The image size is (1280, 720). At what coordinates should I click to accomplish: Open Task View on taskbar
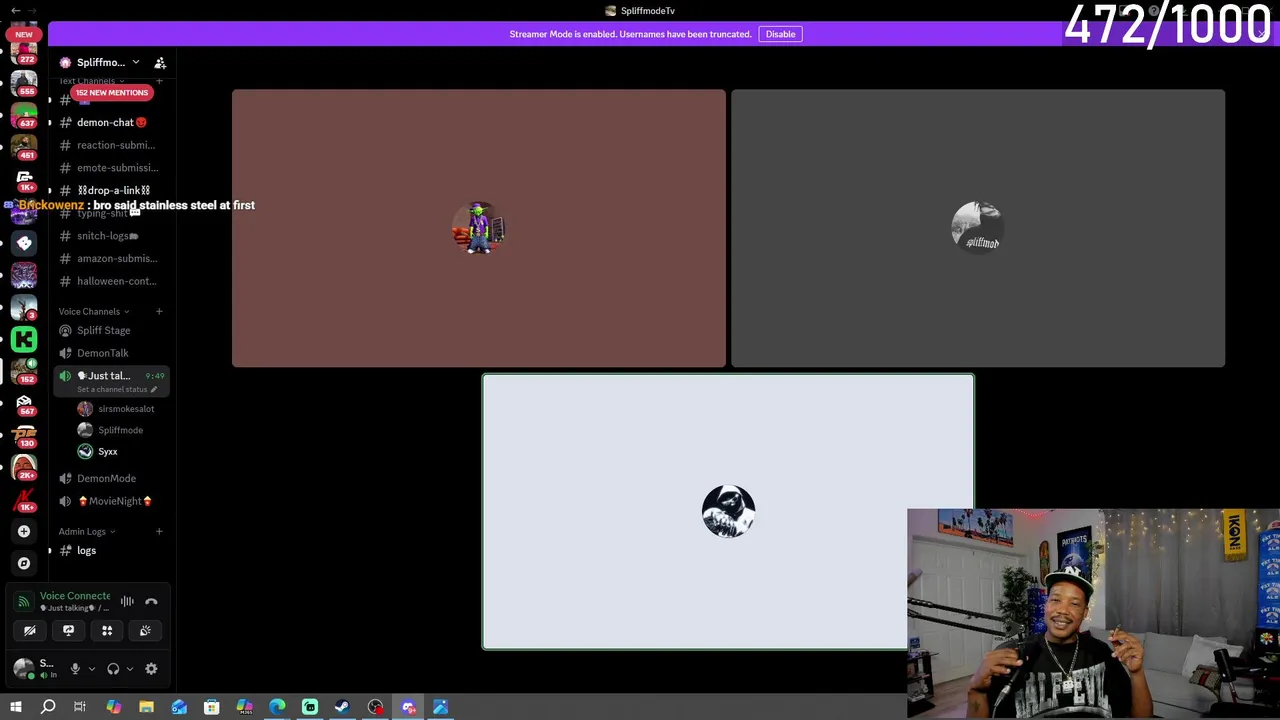[x=80, y=707]
